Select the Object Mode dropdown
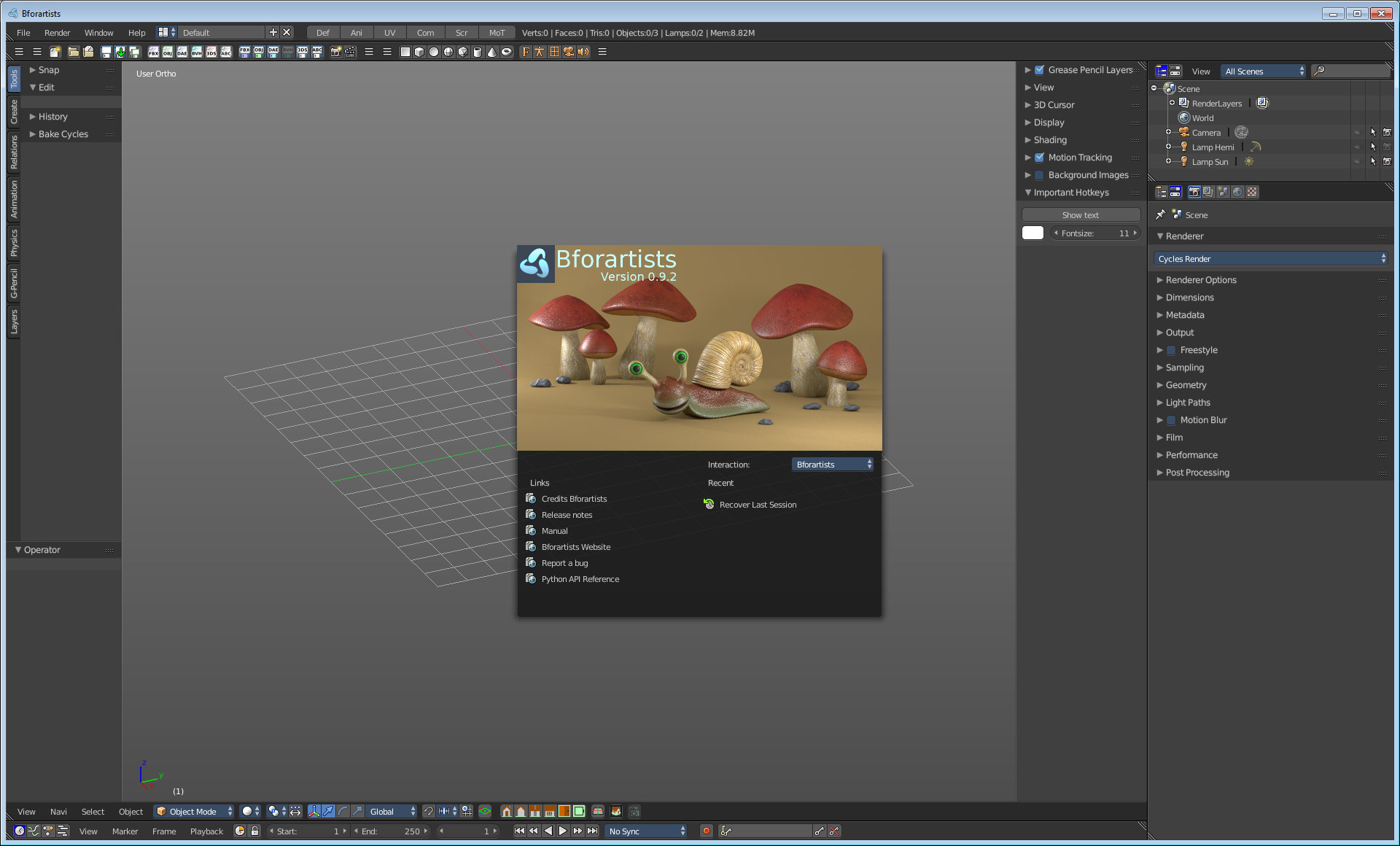 point(197,811)
